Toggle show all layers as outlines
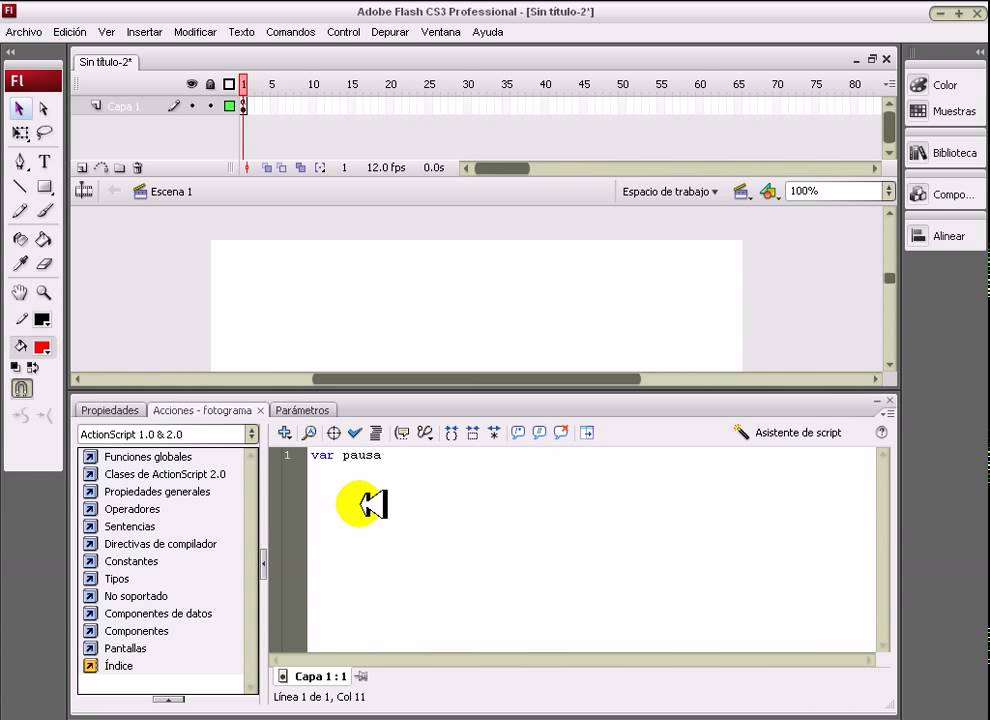Viewport: 990px width, 720px height. pyautogui.click(x=229, y=84)
